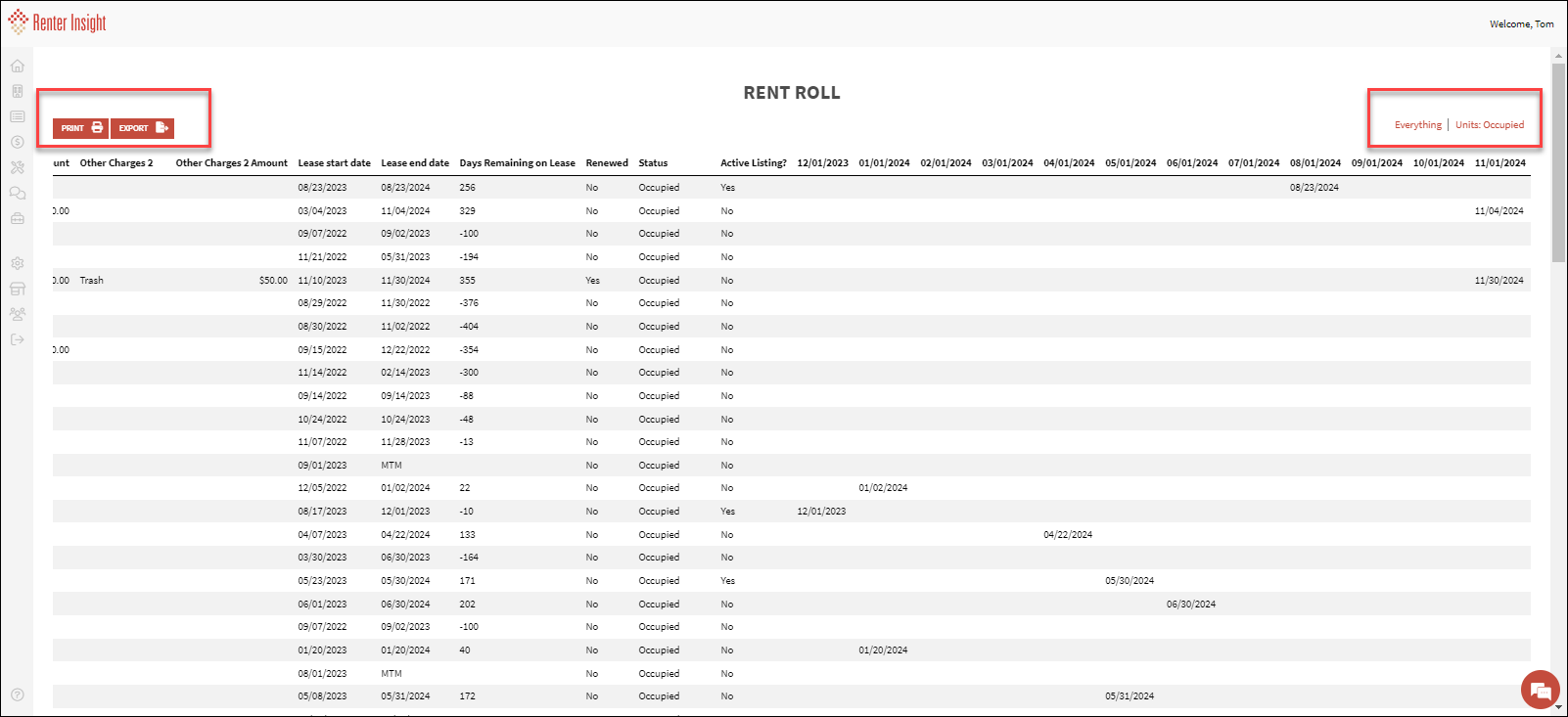Click the 06/30/2024 expiration cell
The width and height of the screenshot is (1568, 717).
[x=1191, y=605]
